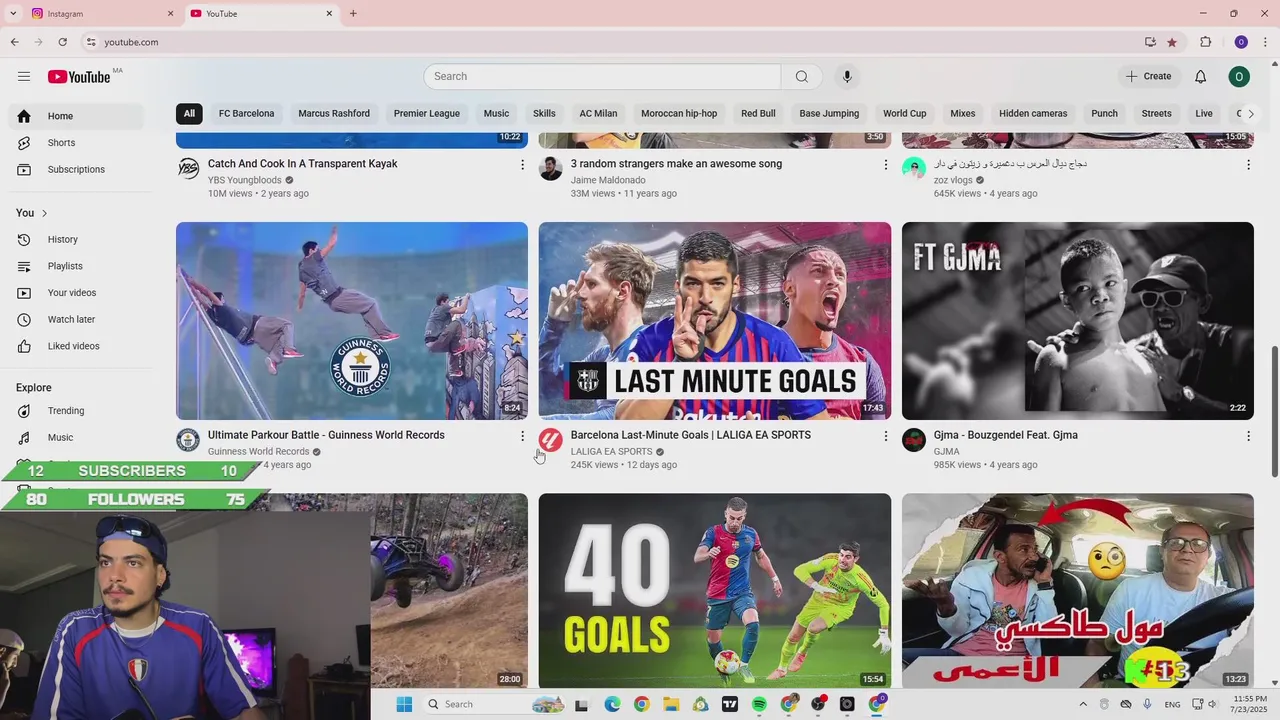Open the browser extensions puzzle icon

pyautogui.click(x=1205, y=42)
